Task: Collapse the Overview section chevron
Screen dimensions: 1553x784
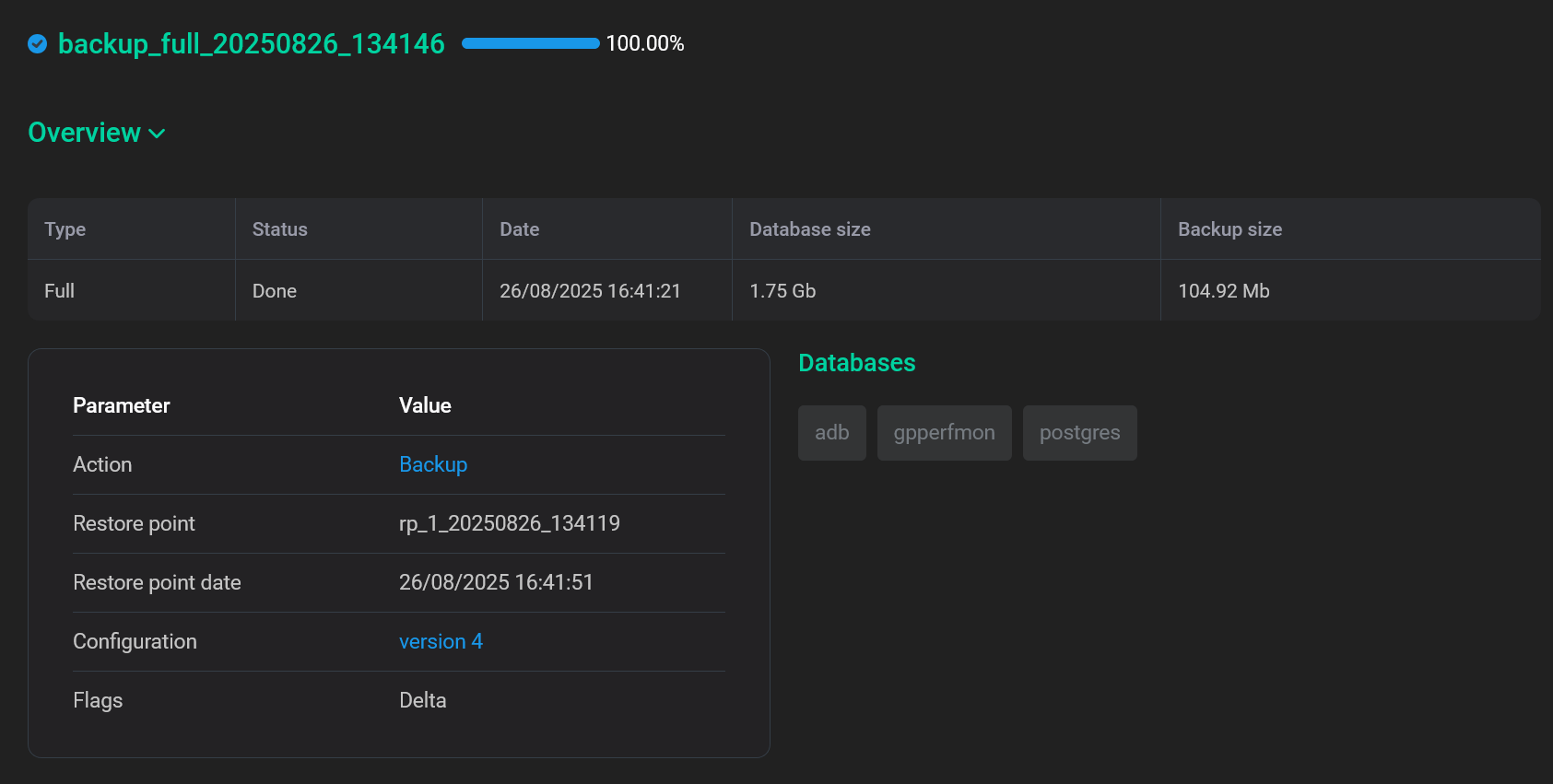Action: click(x=158, y=134)
